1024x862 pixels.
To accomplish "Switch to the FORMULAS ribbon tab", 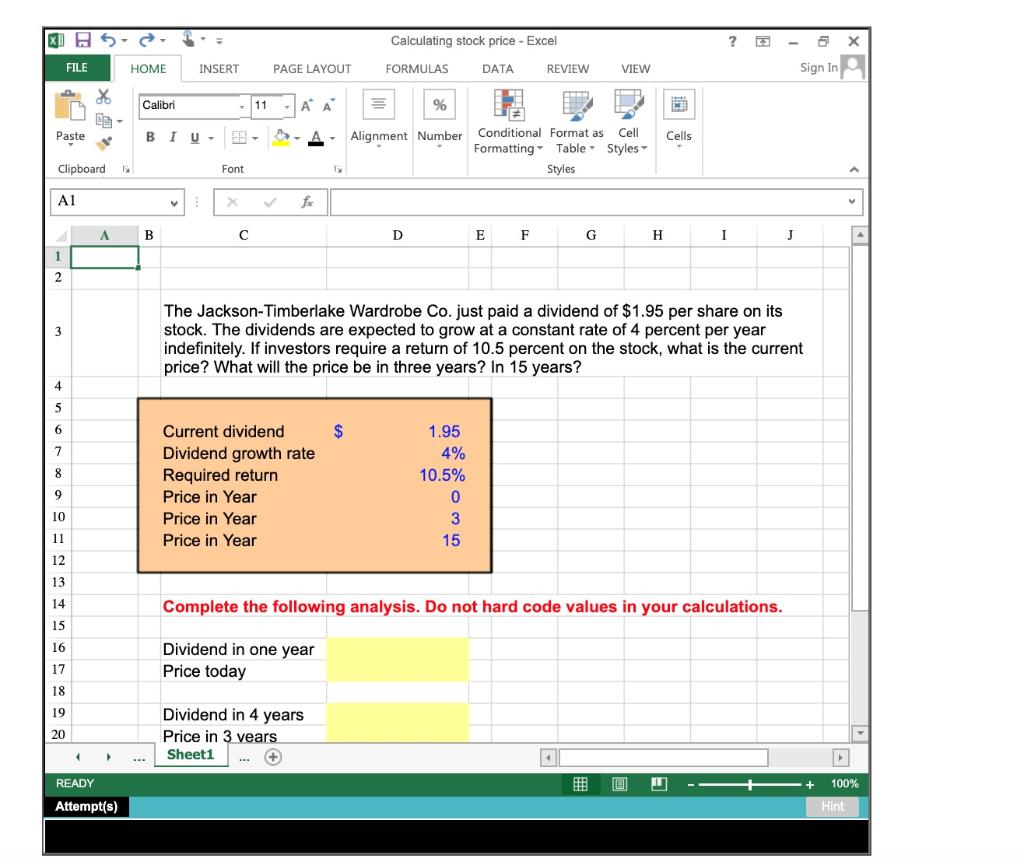I will pos(415,68).
